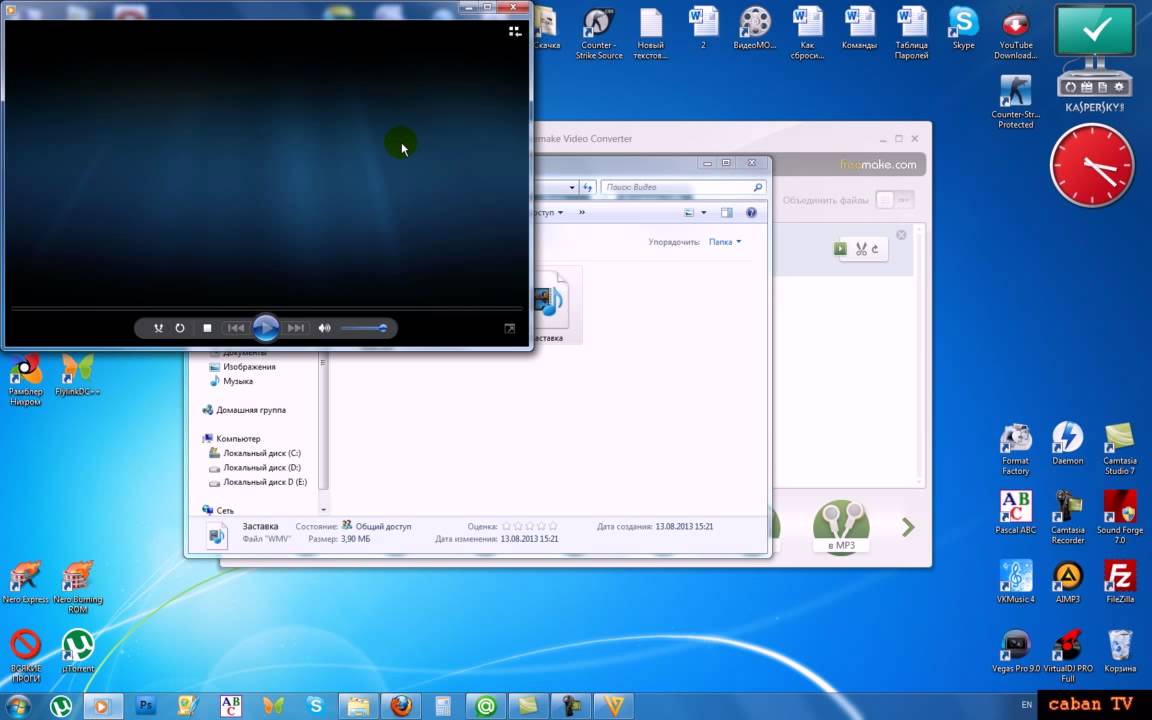Open the view options dropdown arrow
Viewport: 1152px width, 720px height.
click(x=704, y=212)
